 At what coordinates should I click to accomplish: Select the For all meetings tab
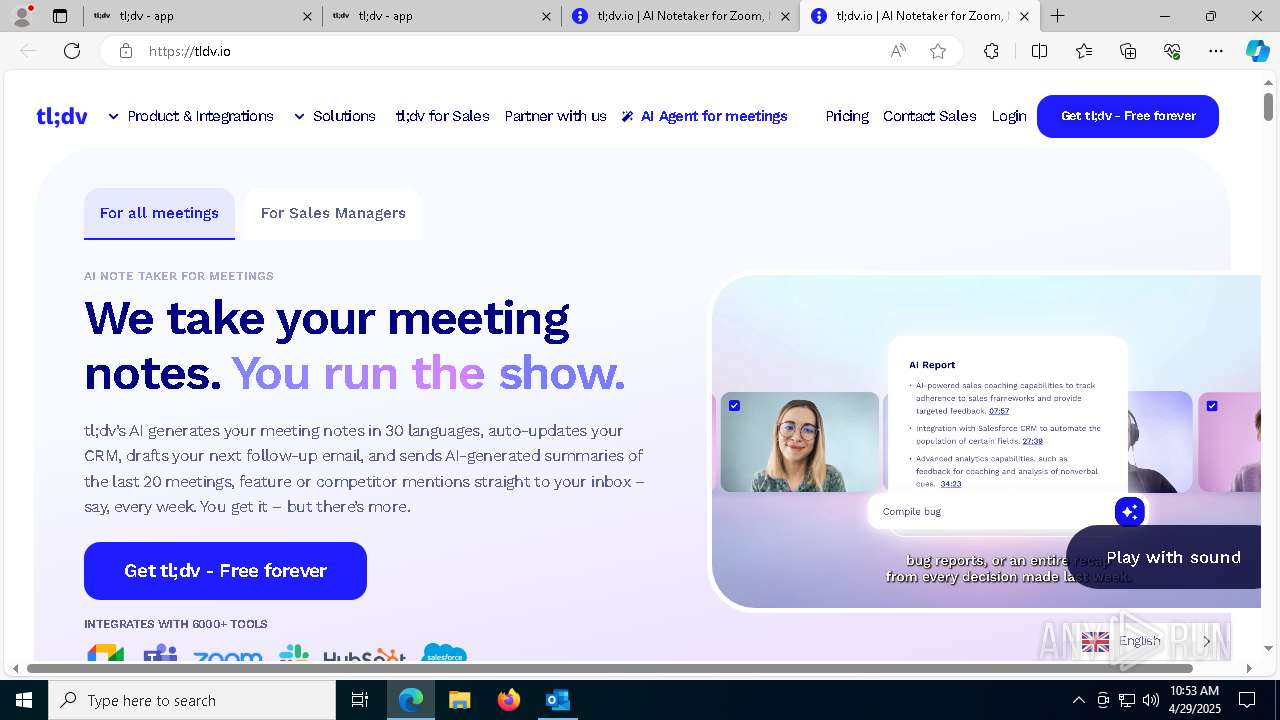point(159,213)
